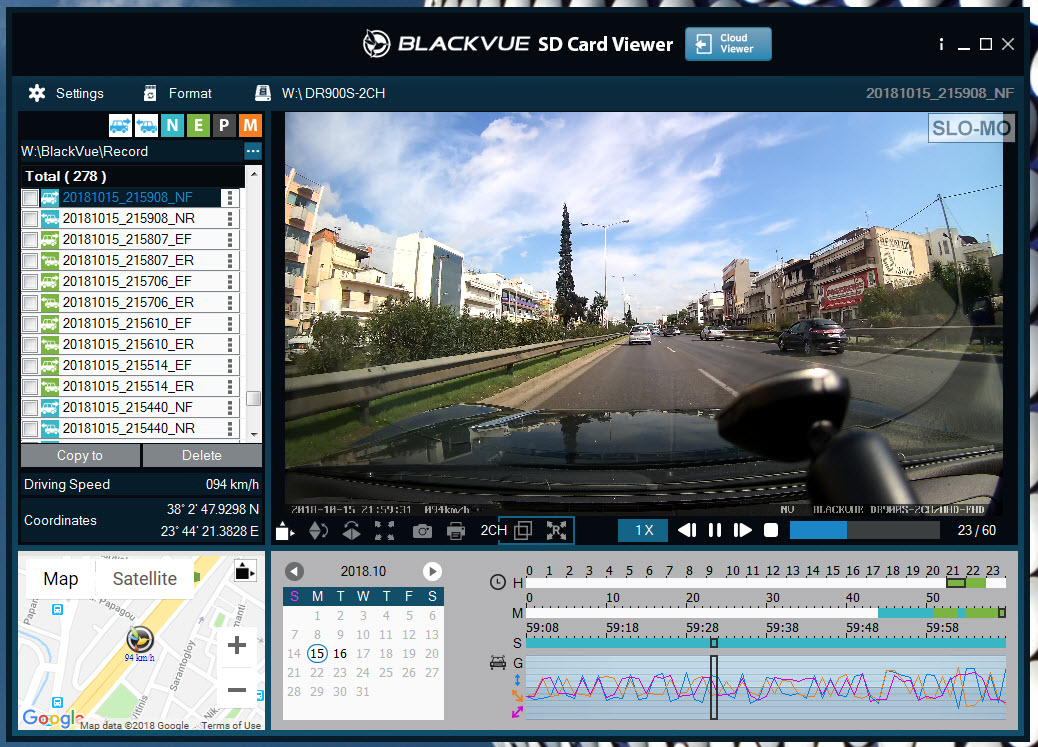This screenshot has width=1038, height=747.
Task: Zoom out on the map
Action: click(x=236, y=690)
